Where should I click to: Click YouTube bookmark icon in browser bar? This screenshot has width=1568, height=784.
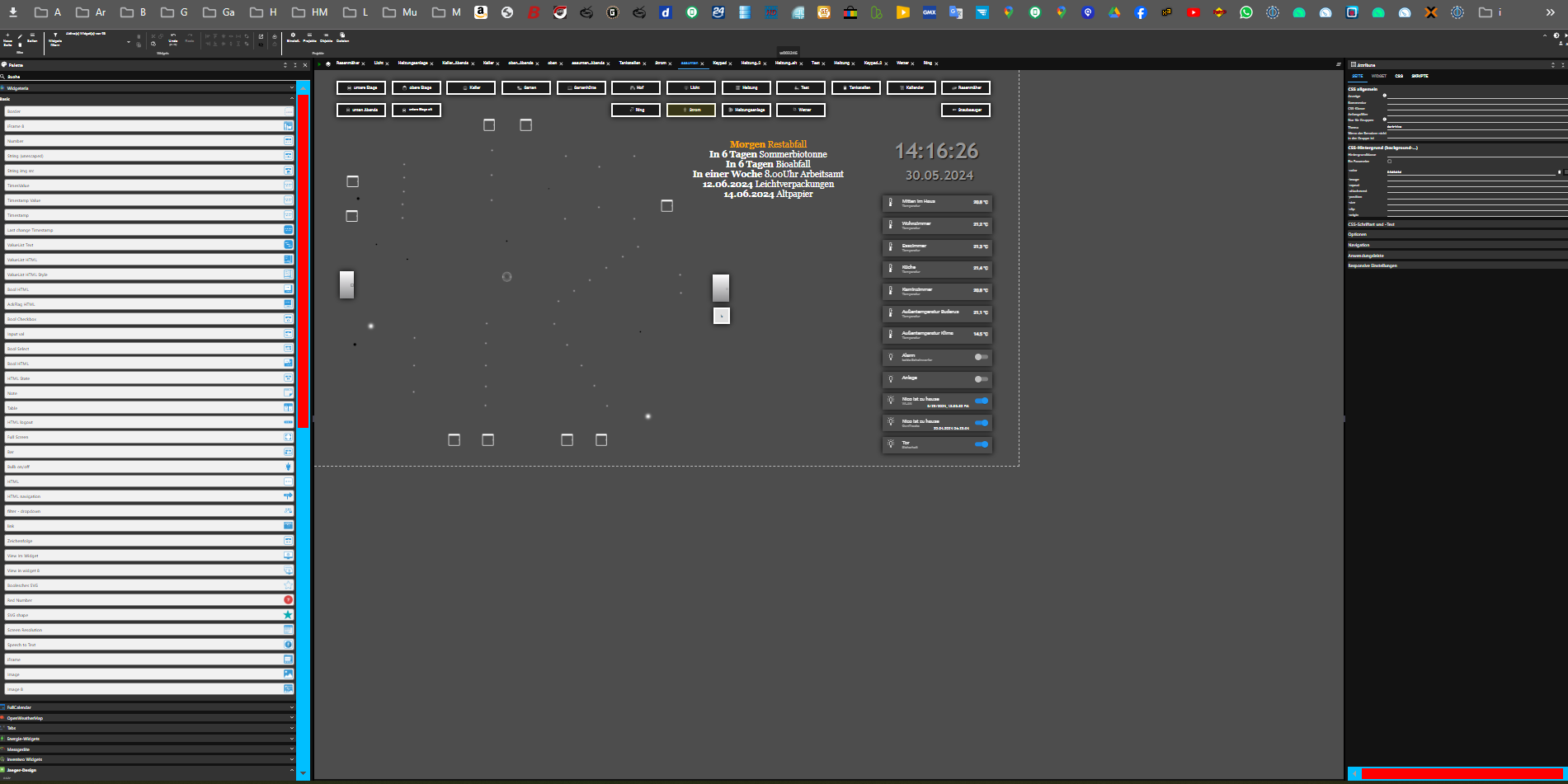click(1194, 12)
